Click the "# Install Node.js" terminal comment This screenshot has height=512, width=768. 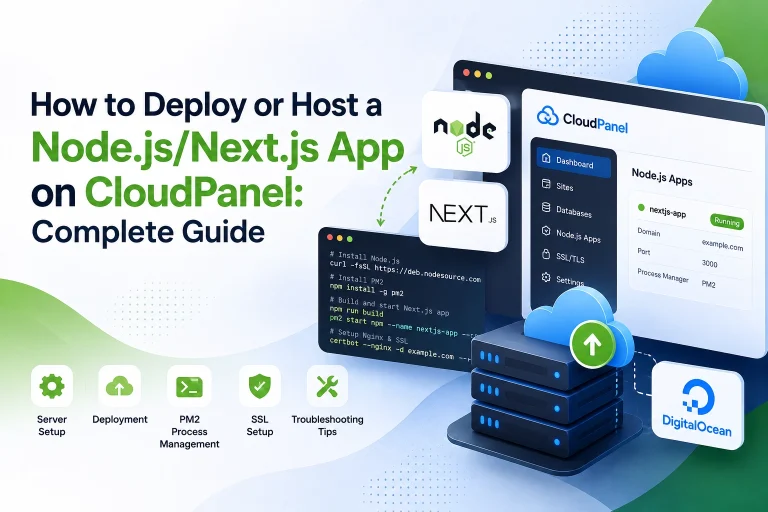click(364, 257)
